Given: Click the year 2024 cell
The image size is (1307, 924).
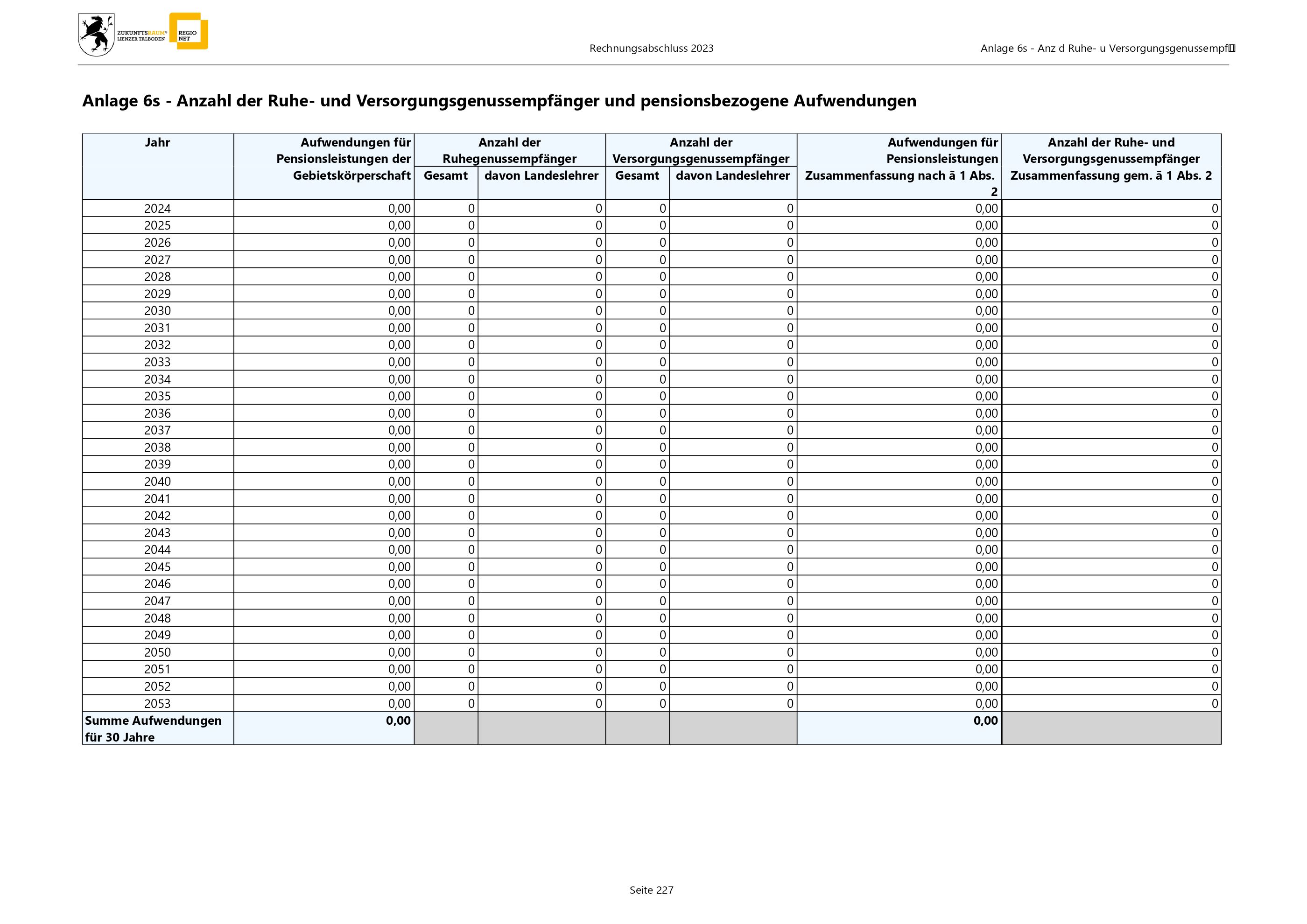Looking at the screenshot, I should click(x=158, y=209).
